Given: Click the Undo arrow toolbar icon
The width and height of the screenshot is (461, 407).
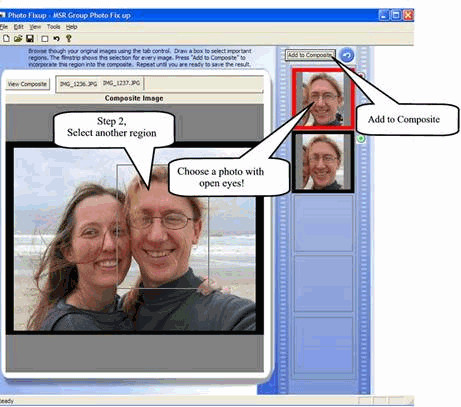Looking at the screenshot, I should click(56, 39).
